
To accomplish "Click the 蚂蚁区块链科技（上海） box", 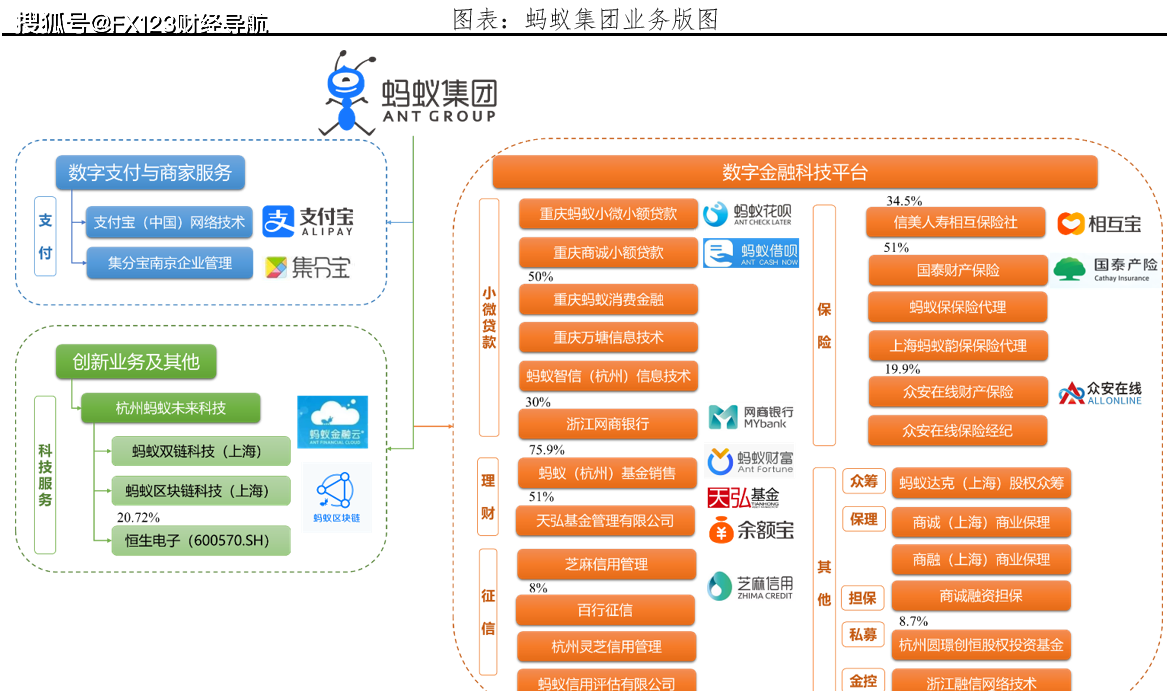I will pos(201,490).
